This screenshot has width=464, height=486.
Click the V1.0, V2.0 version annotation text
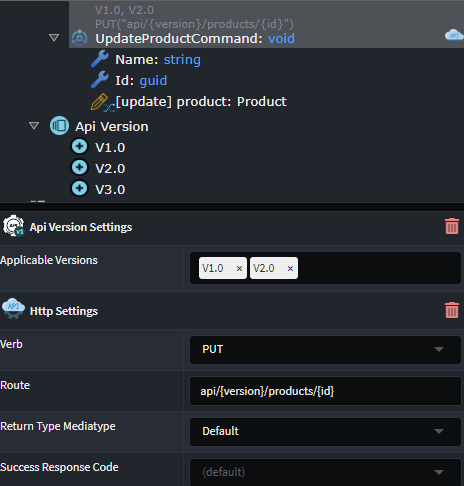pos(124,10)
